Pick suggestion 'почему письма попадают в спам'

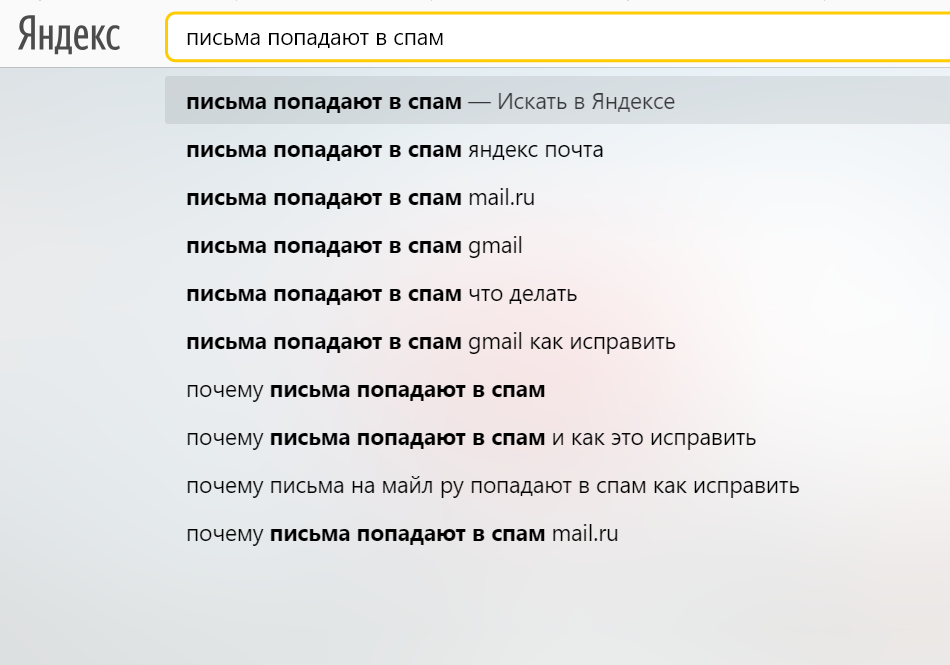(x=365, y=390)
